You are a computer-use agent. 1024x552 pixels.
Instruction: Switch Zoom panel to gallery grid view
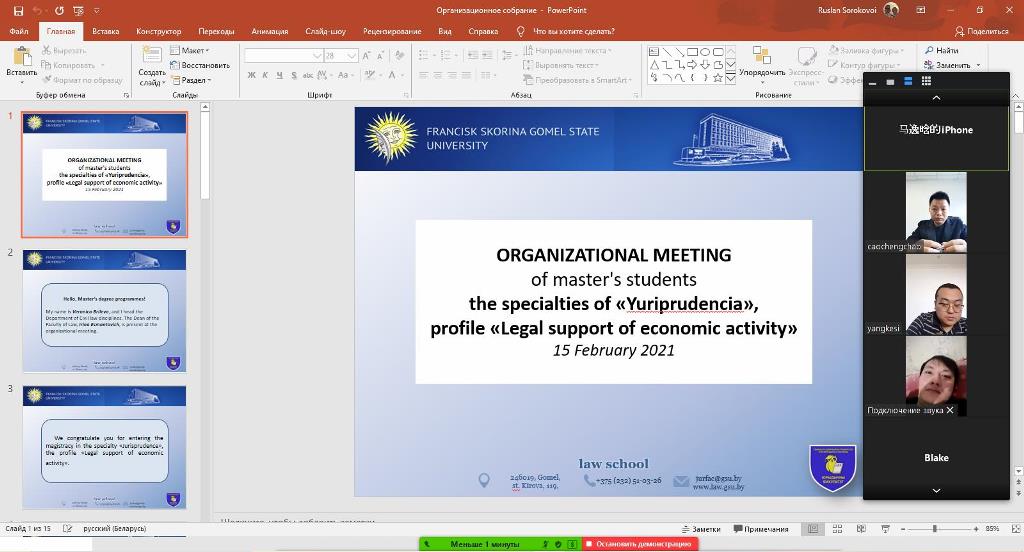pos(926,81)
